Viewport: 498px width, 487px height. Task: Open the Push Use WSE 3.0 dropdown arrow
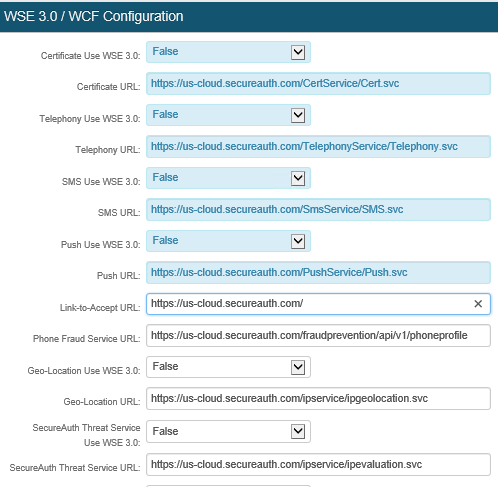click(298, 241)
